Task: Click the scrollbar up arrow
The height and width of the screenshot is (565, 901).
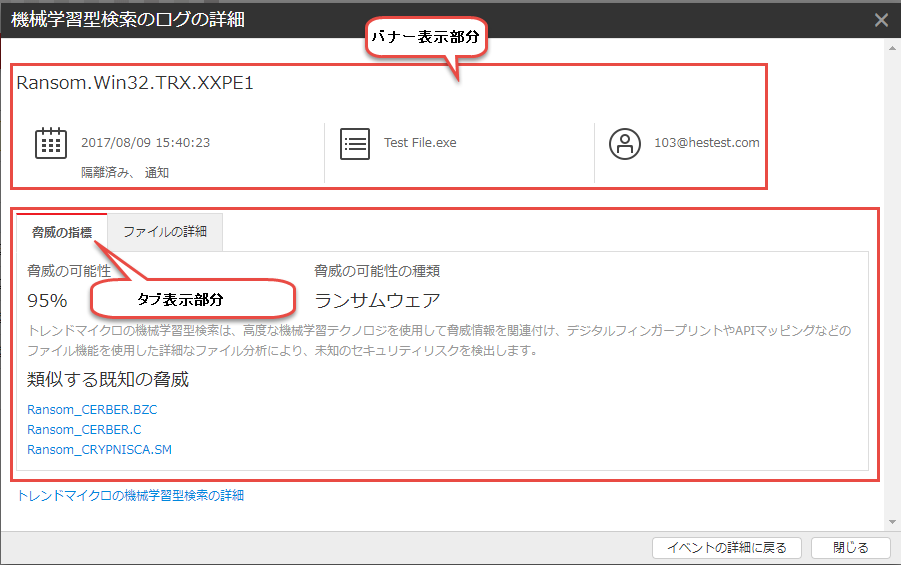Action: click(892, 49)
